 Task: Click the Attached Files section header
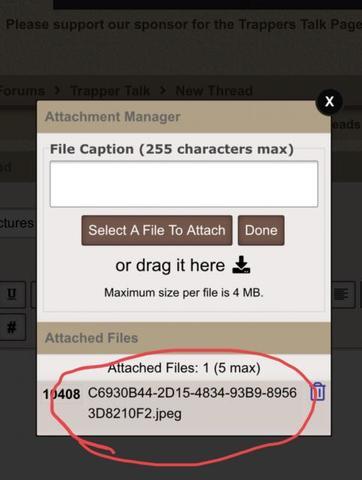184,338
